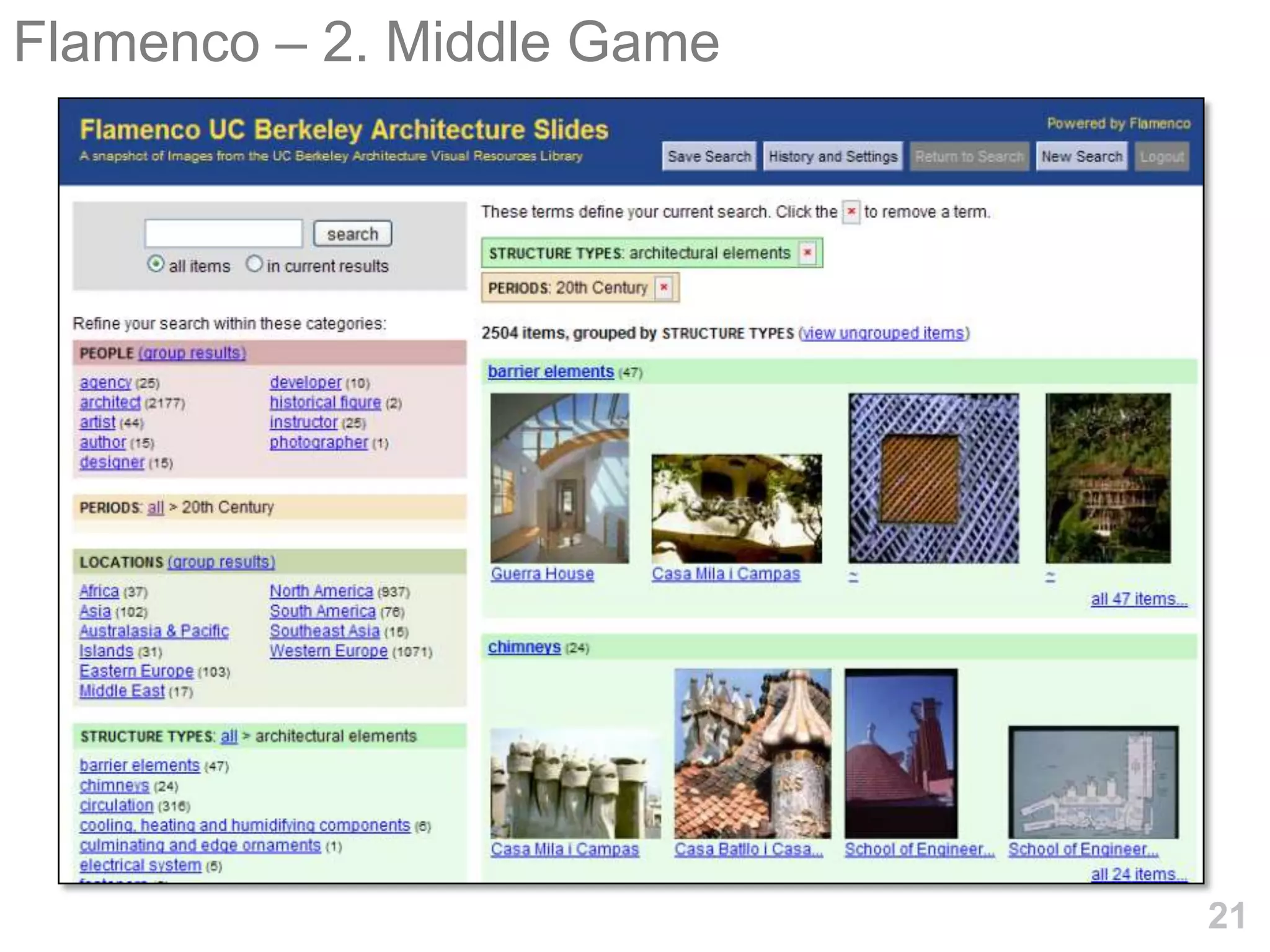The width and height of the screenshot is (1270, 952).
Task: Filter location to Middle East
Action: pos(122,690)
